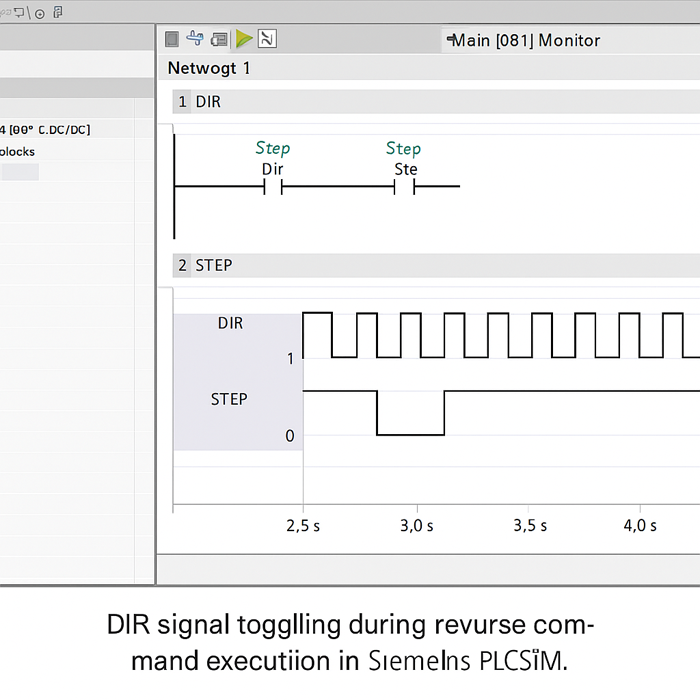Viewport: 700px width, 700px height.
Task: Click the 3,0 s mark on time axis
Action: [x=416, y=525]
